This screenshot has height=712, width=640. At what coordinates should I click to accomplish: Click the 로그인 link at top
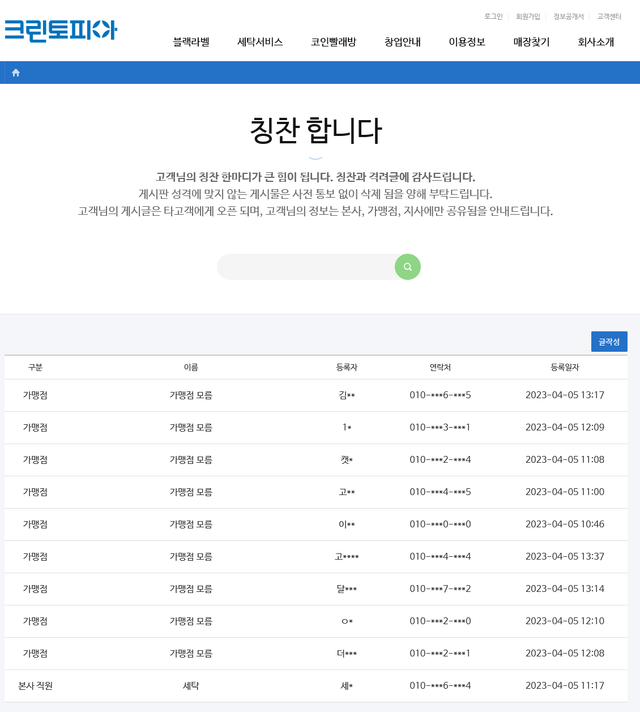point(493,16)
